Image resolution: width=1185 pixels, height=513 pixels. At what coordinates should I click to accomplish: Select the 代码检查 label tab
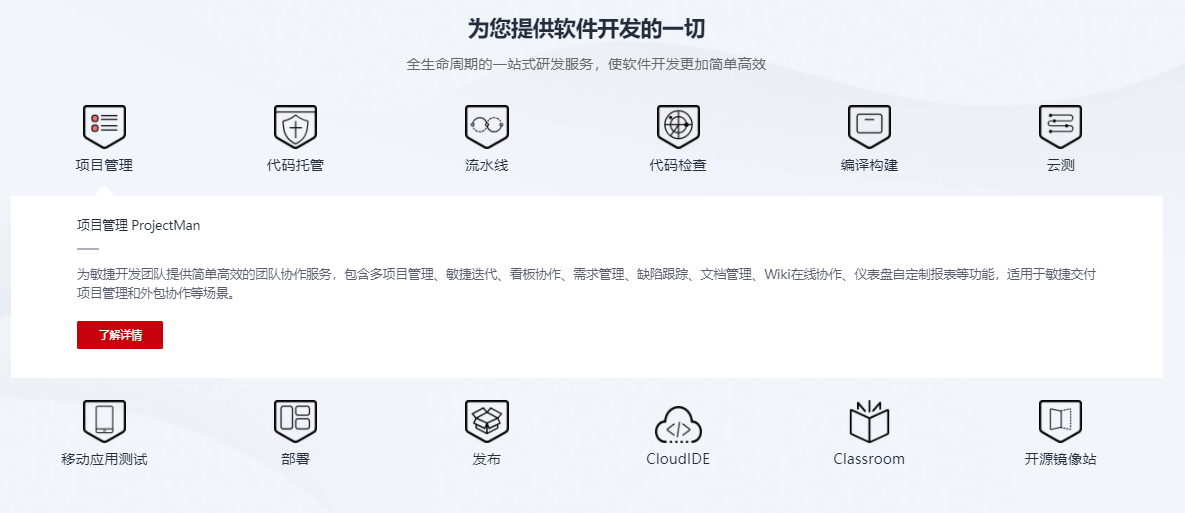click(678, 165)
